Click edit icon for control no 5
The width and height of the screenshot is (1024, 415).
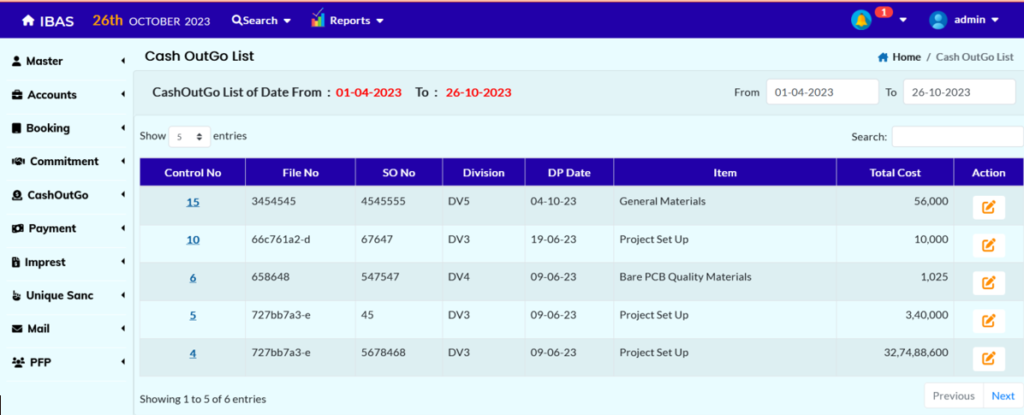pyautogui.click(x=988, y=320)
